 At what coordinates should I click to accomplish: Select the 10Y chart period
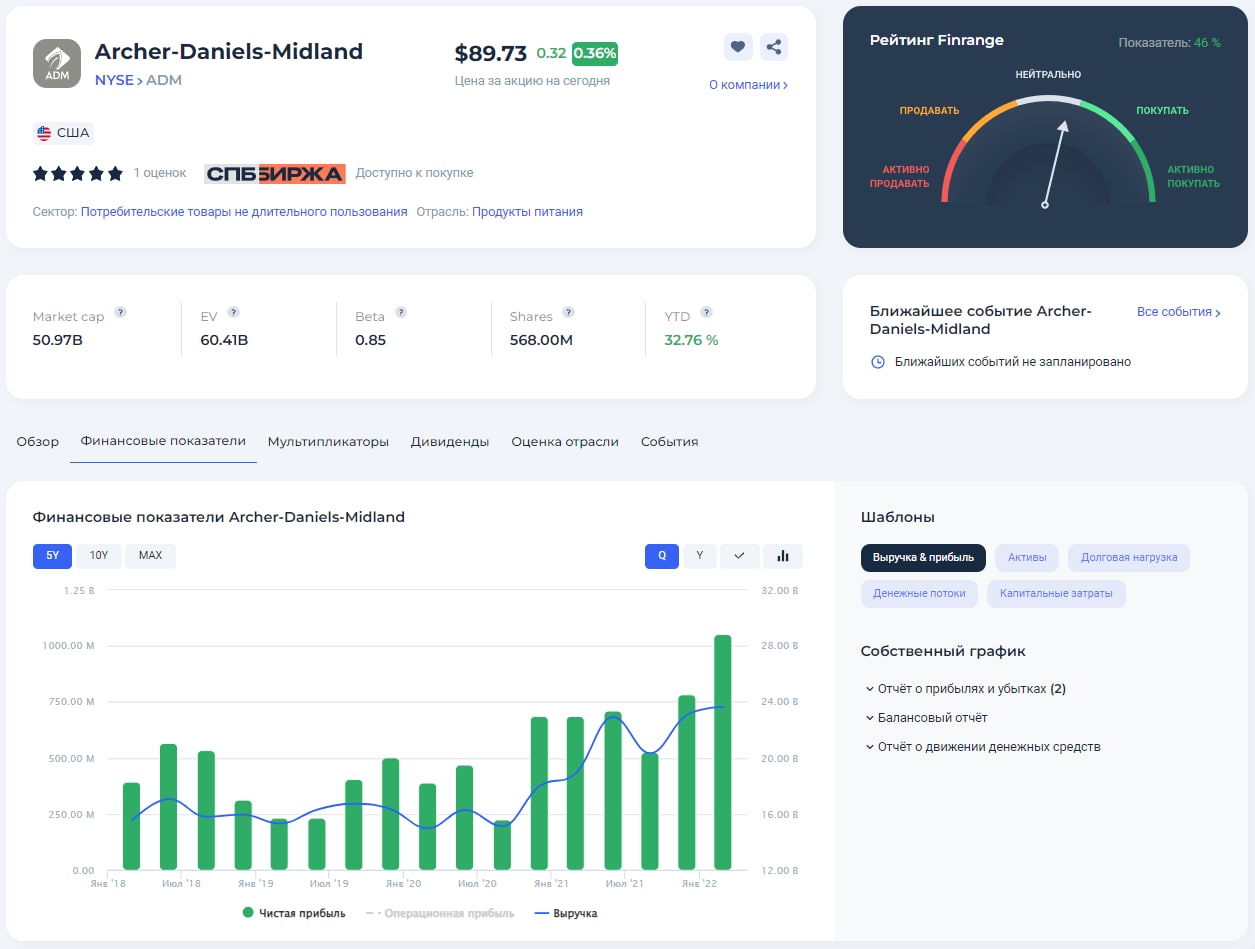[99, 555]
